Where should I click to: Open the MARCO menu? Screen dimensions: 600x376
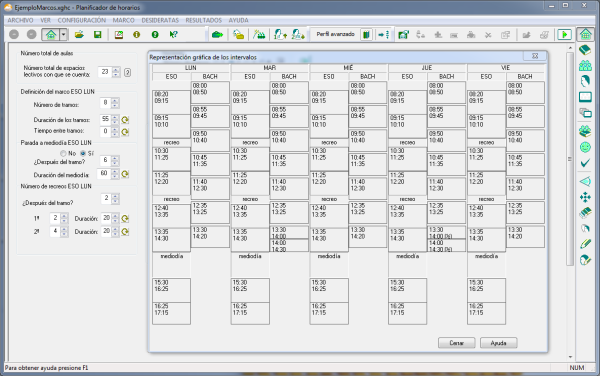point(123,20)
